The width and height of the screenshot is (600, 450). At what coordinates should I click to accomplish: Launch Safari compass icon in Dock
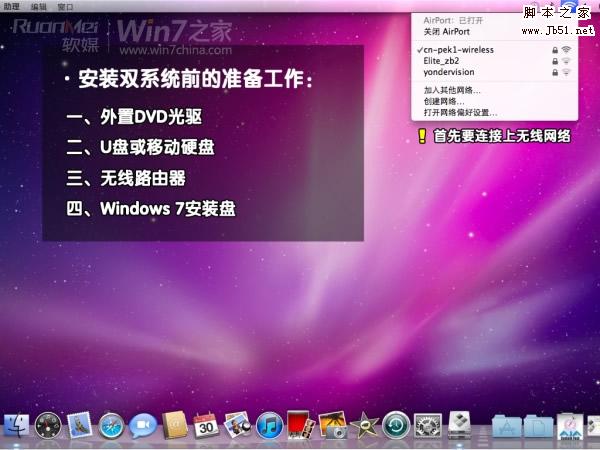click(111, 426)
